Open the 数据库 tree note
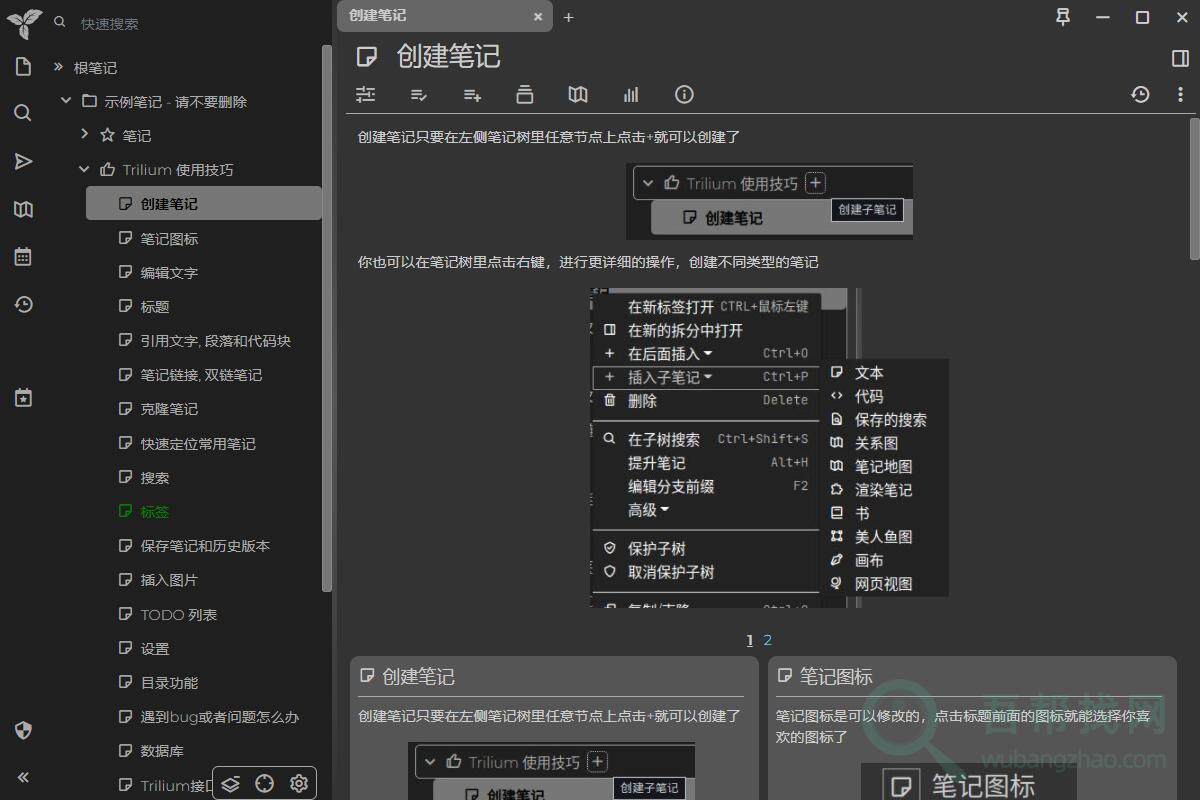Viewport: 1200px width, 800px height. 162,750
